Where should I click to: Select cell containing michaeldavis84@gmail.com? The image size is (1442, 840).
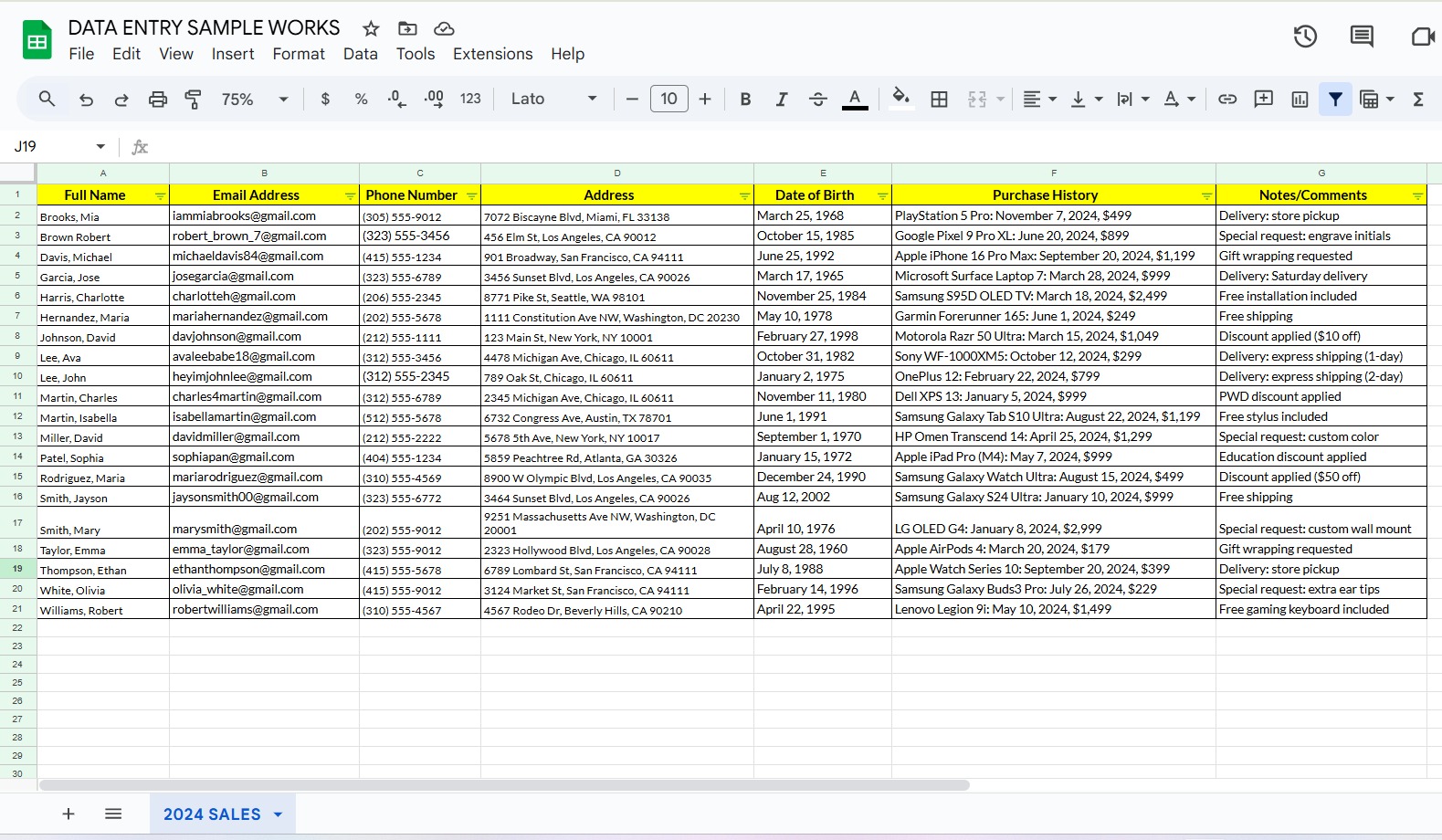265,257
